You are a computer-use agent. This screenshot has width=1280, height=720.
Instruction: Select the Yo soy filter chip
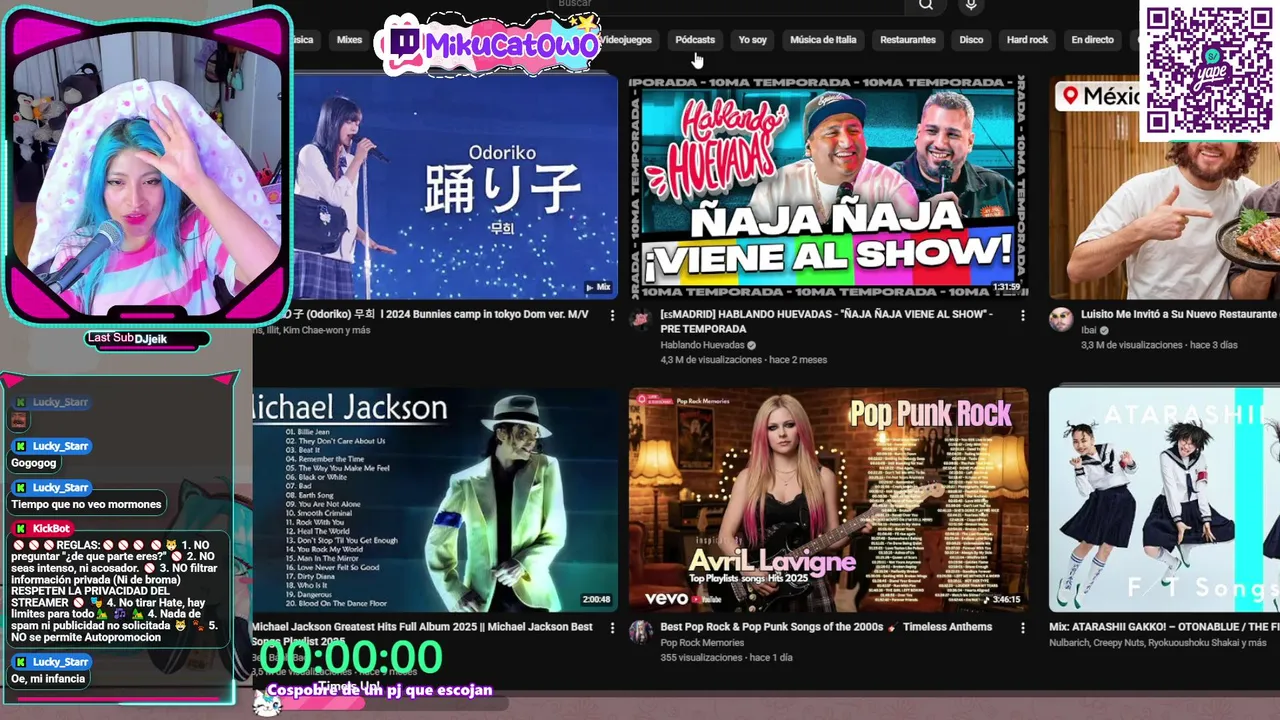(752, 40)
